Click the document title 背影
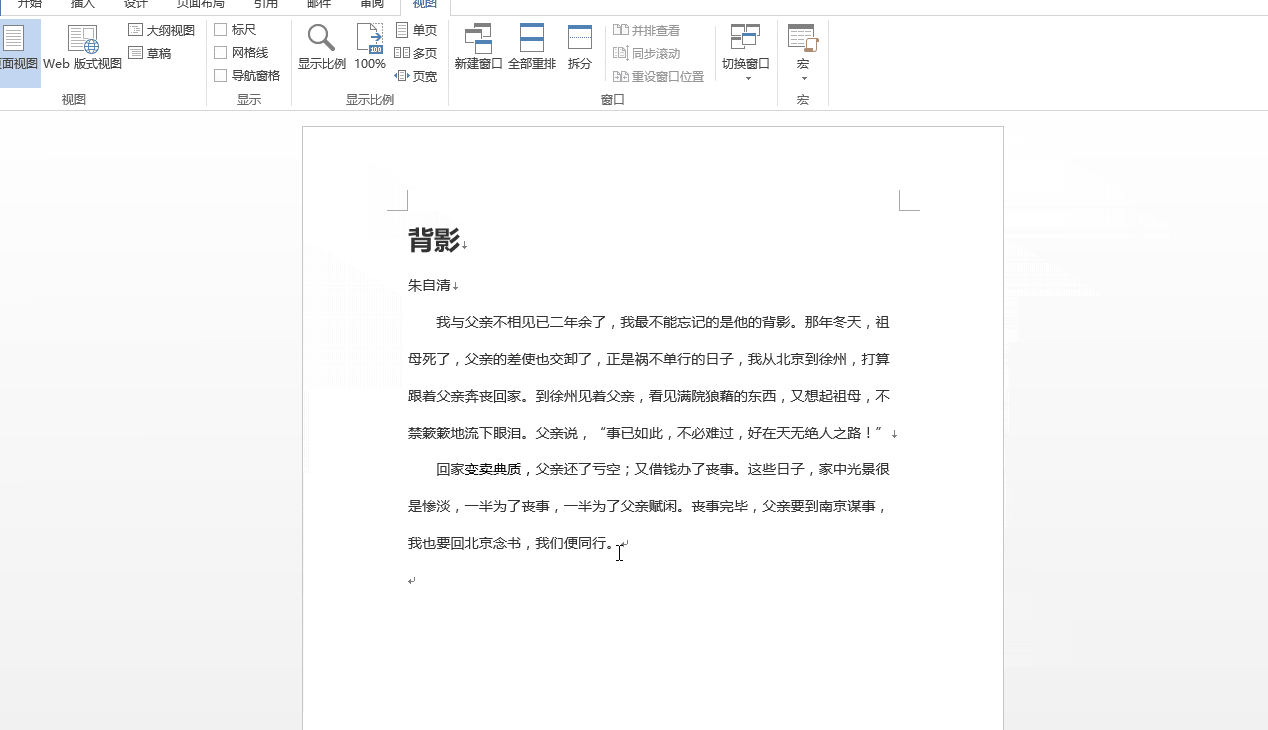This screenshot has height=730, width=1268. pos(434,241)
